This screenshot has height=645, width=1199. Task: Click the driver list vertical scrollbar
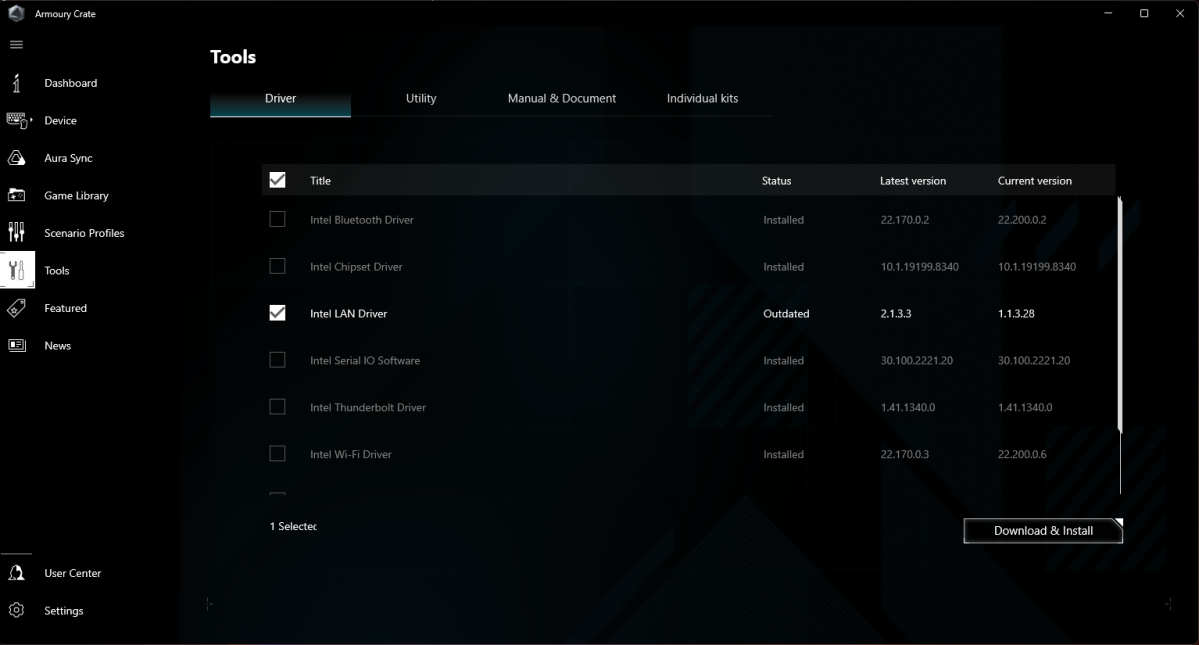point(1120,315)
